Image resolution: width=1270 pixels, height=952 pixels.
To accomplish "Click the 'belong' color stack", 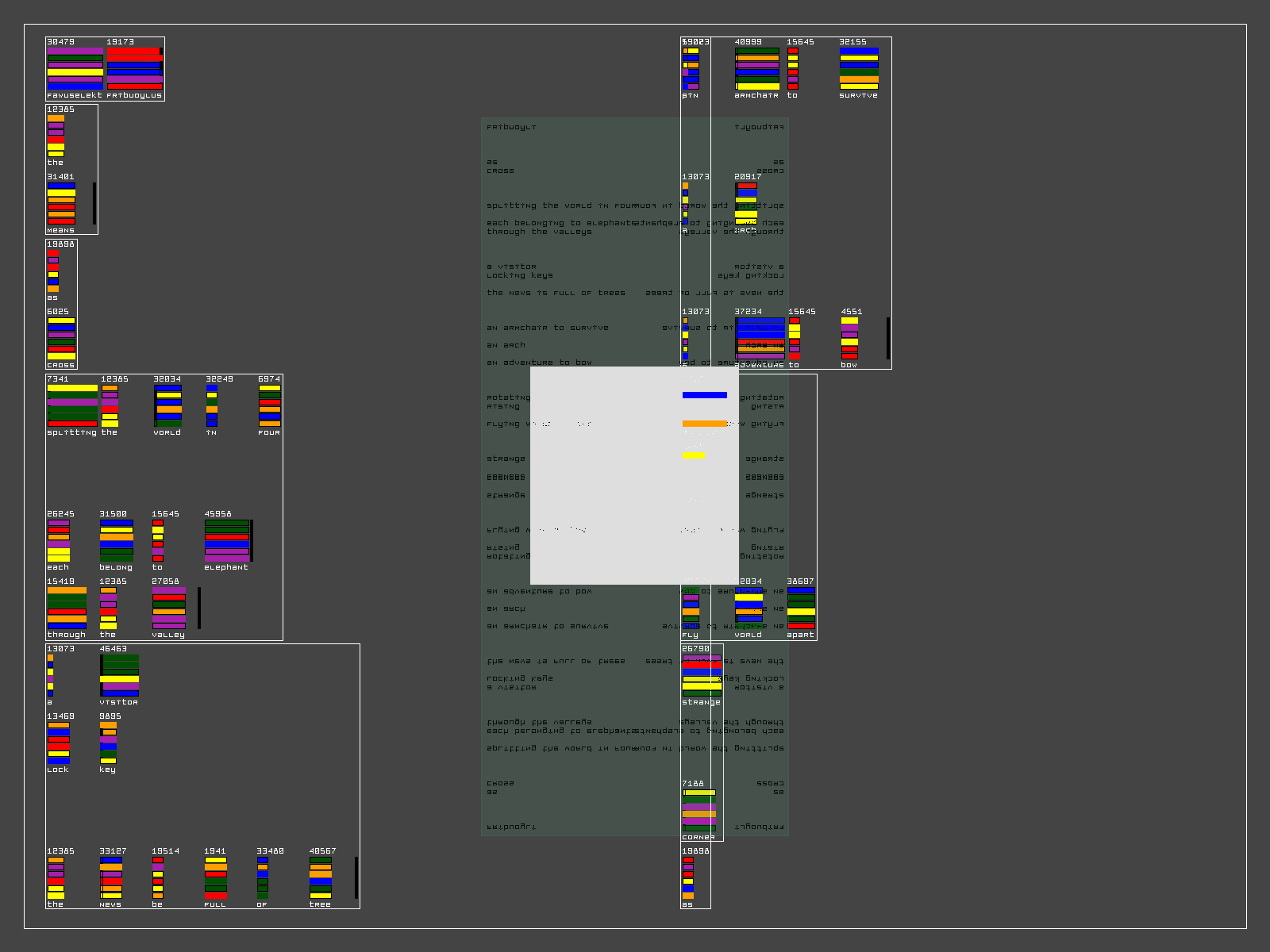I will (x=117, y=540).
